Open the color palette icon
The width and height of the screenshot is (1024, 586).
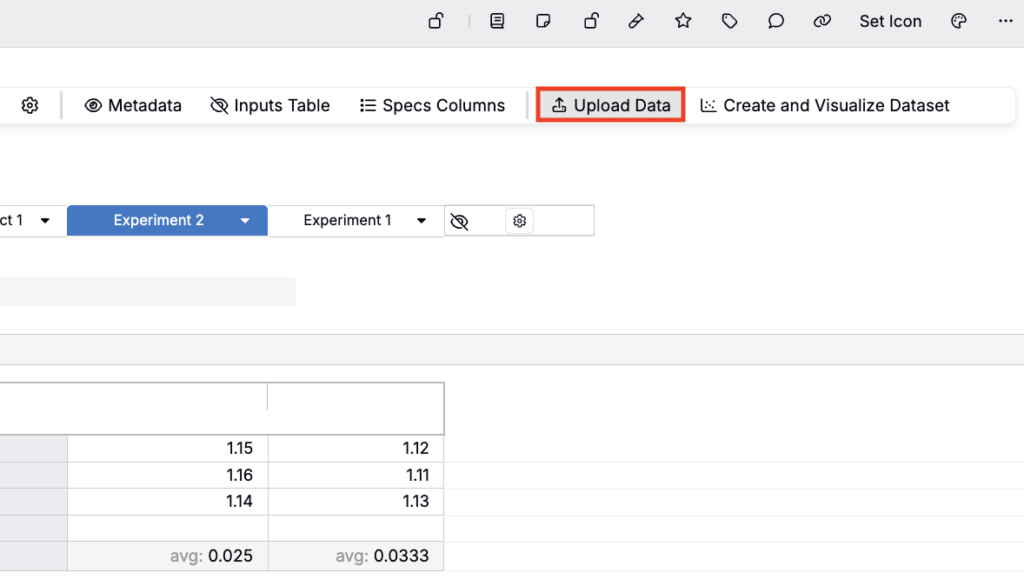(x=959, y=21)
